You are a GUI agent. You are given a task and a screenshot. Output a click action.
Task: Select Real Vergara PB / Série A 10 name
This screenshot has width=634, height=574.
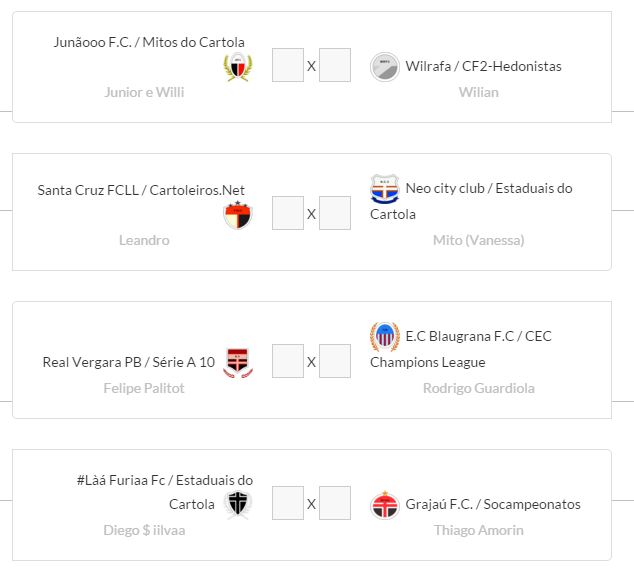pyautogui.click(x=129, y=362)
